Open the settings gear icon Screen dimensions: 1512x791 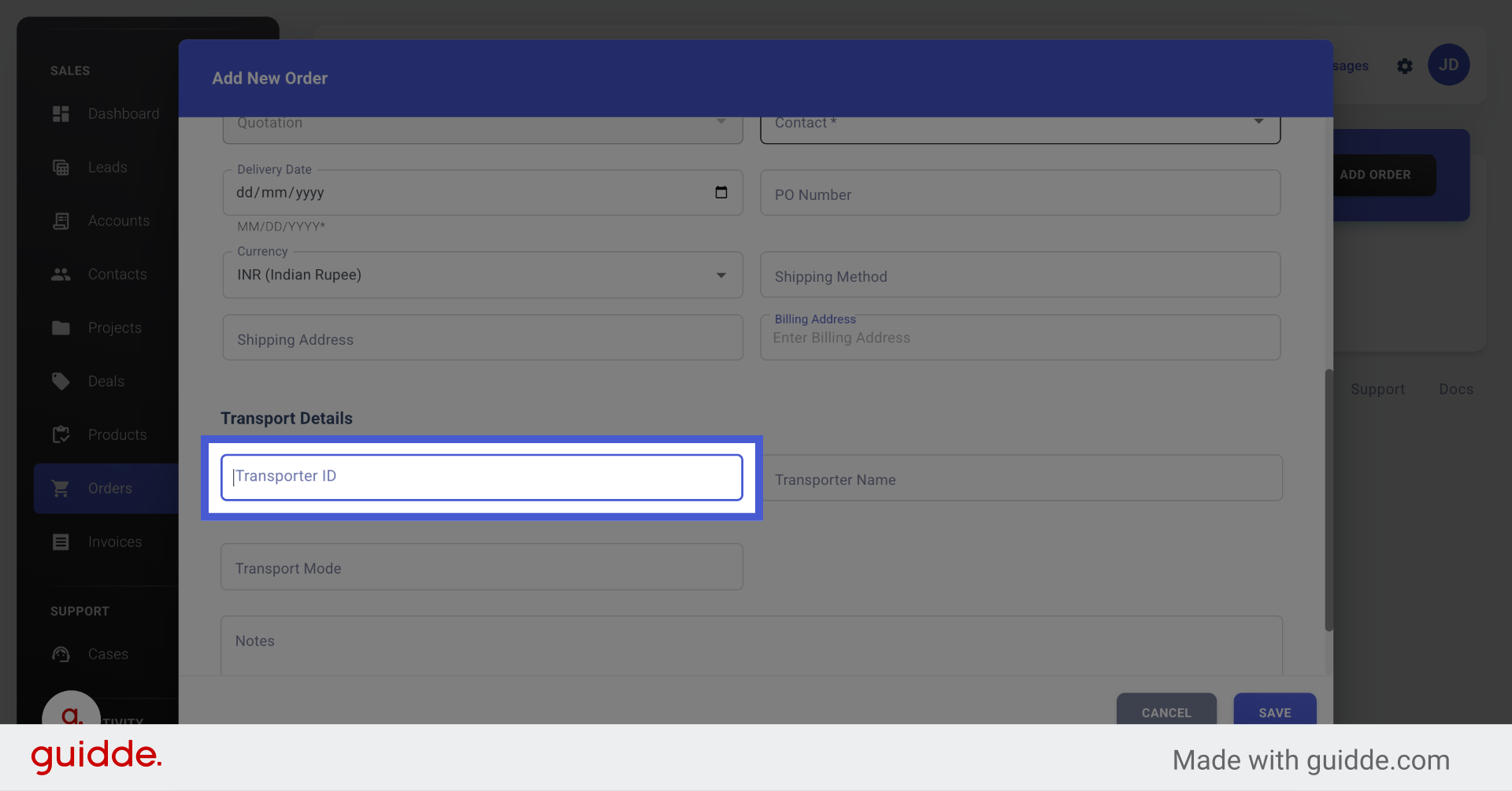tap(1405, 66)
